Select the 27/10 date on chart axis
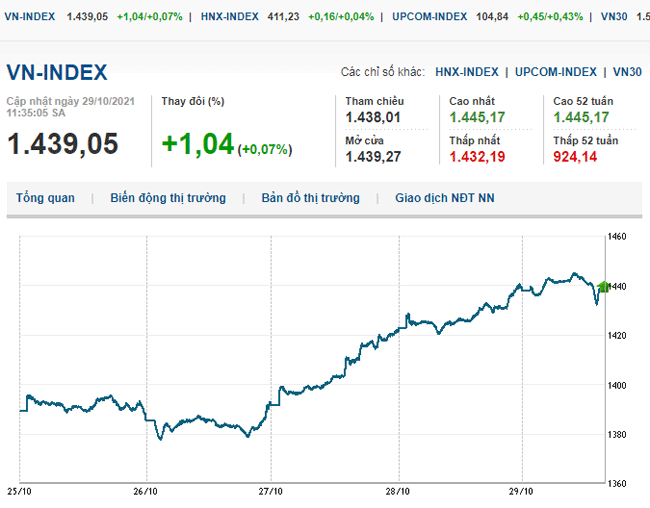This screenshot has width=650, height=508. 271,491
